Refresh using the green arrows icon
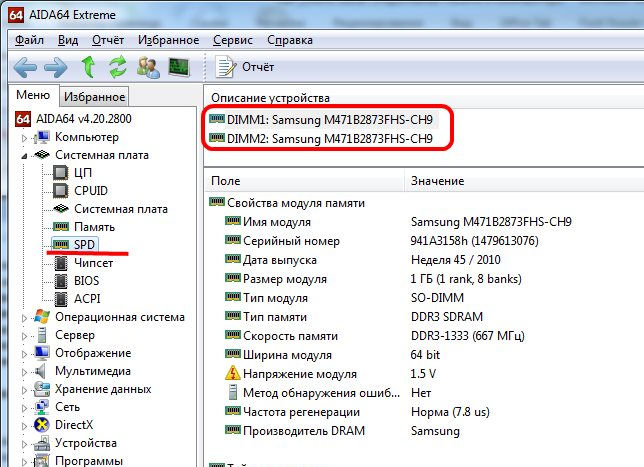Screen dimensions: 644x467 coord(118,67)
